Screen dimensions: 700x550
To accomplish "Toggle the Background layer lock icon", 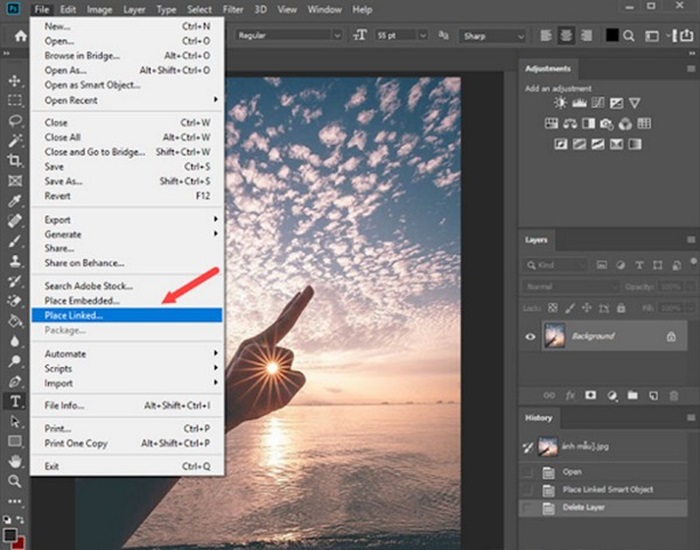I will [671, 337].
